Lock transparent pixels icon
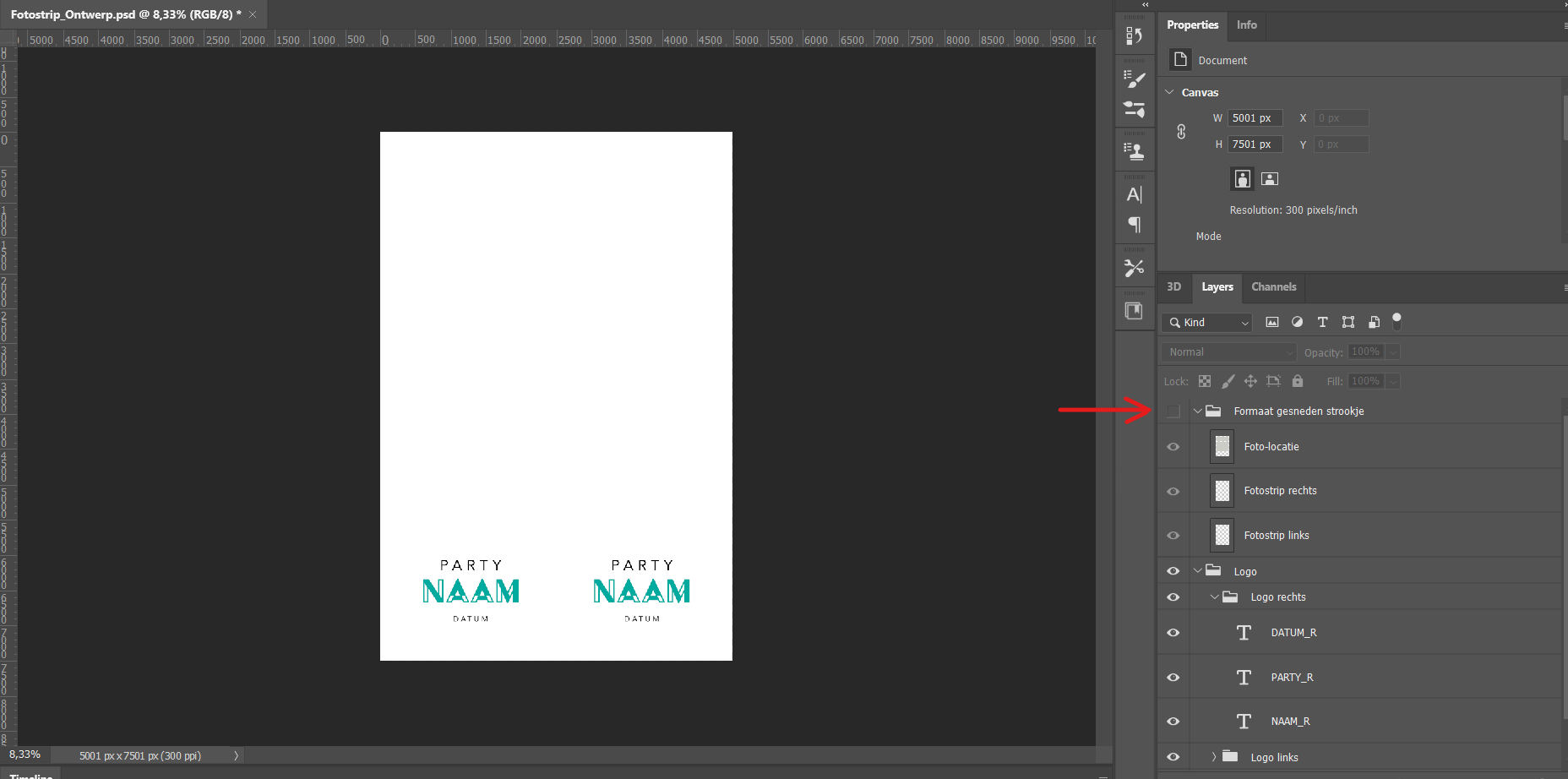Image resolution: width=1568 pixels, height=779 pixels. [1205, 381]
